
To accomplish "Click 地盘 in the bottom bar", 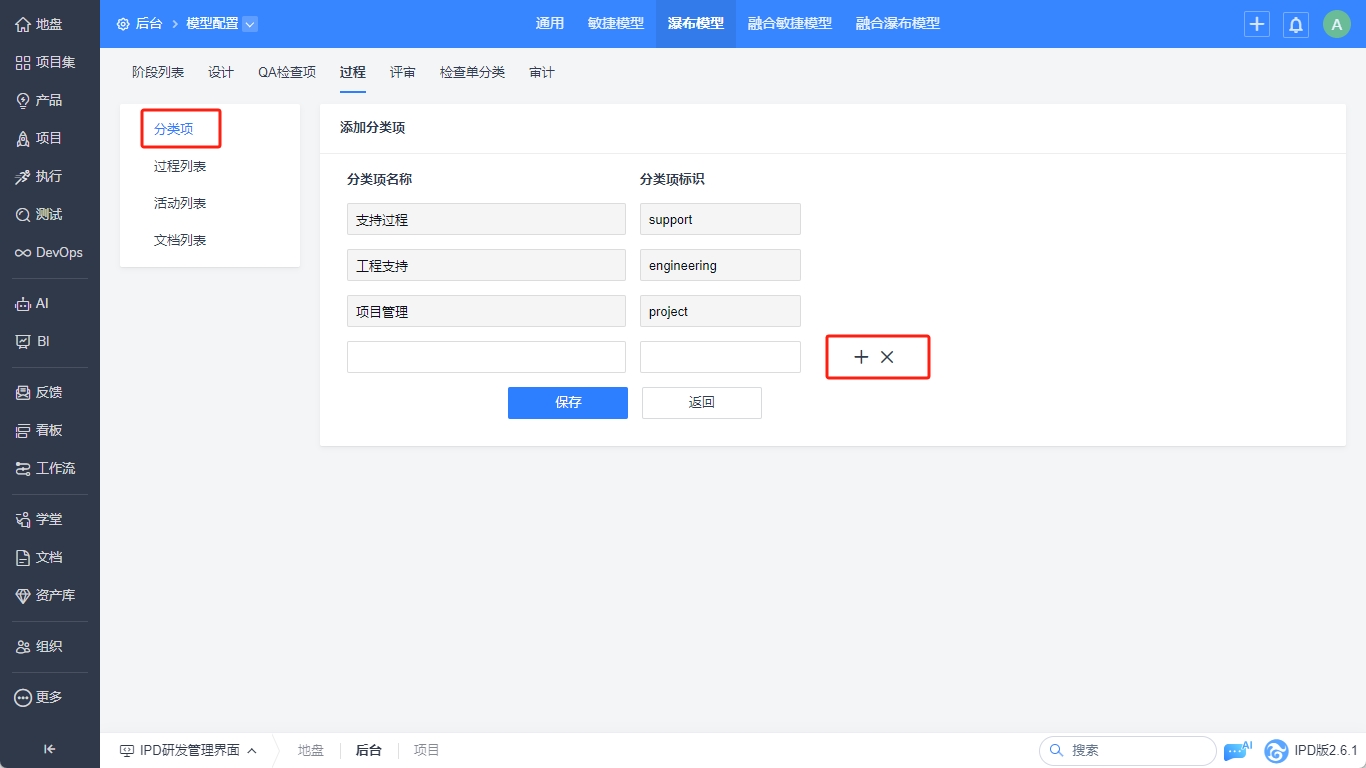I will (311, 750).
